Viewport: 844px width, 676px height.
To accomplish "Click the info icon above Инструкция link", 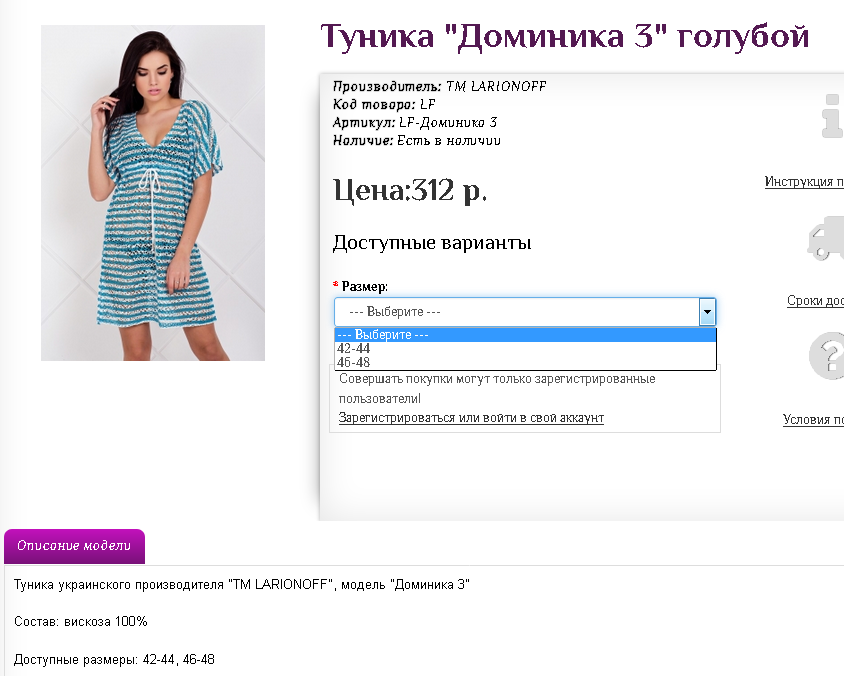I will coord(833,116).
